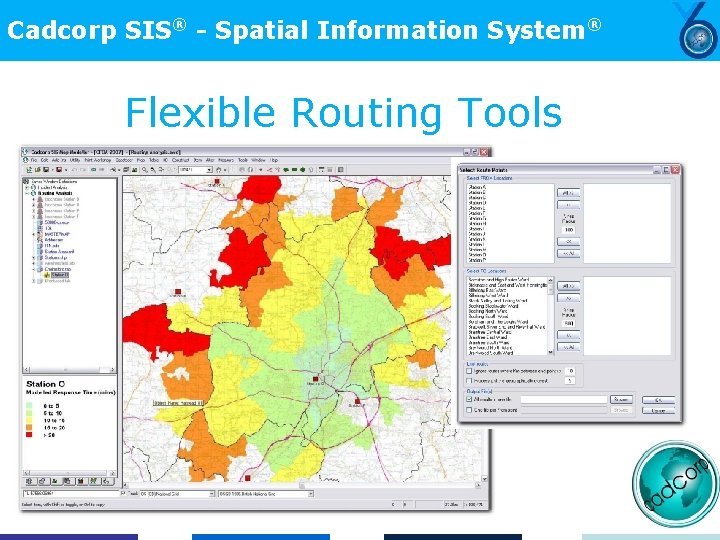This screenshot has width=720, height=540.
Task: Click the coordinate input field at the bottom left
Action: click(x=71, y=494)
